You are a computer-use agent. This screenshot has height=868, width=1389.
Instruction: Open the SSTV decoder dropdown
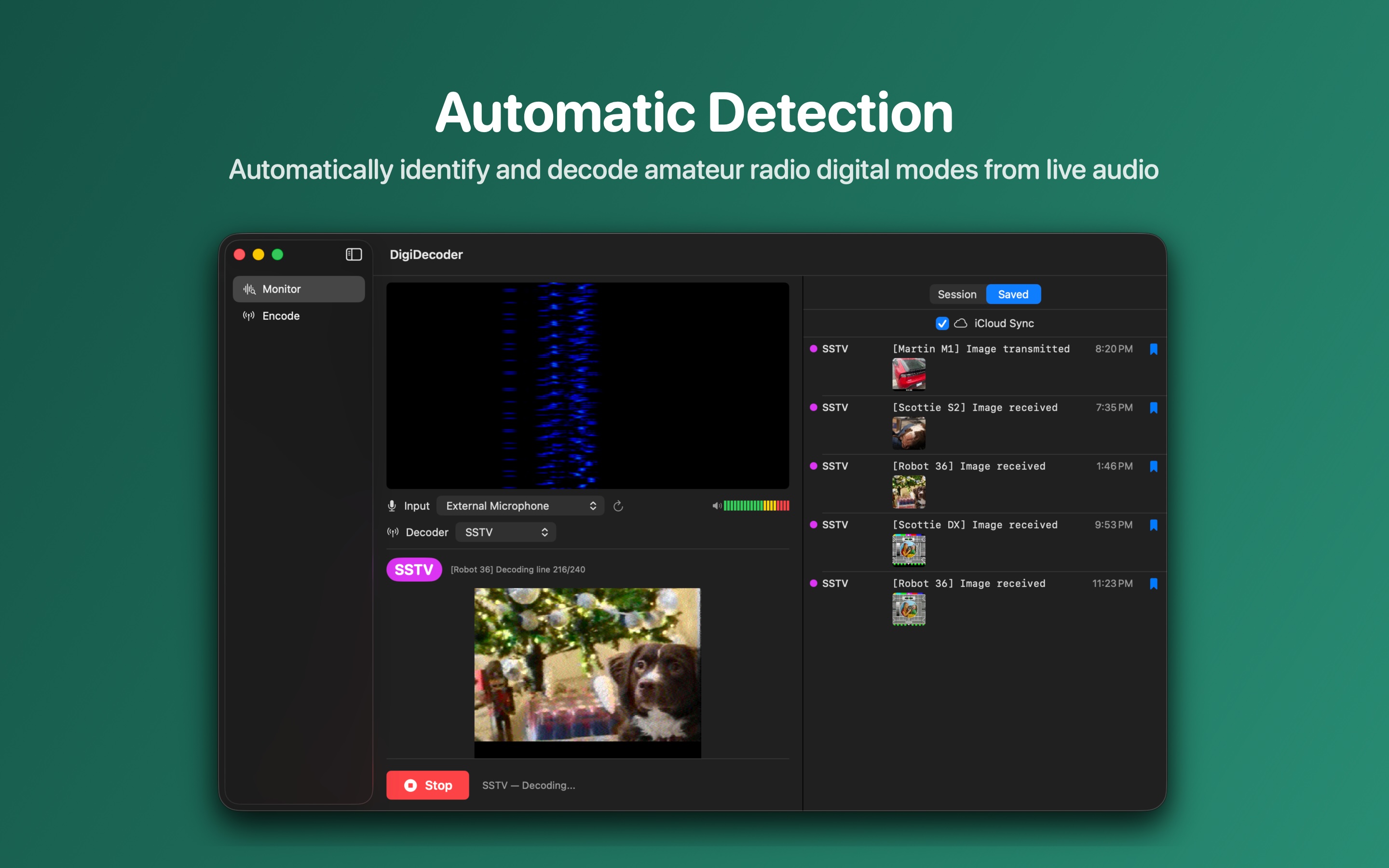coord(505,532)
